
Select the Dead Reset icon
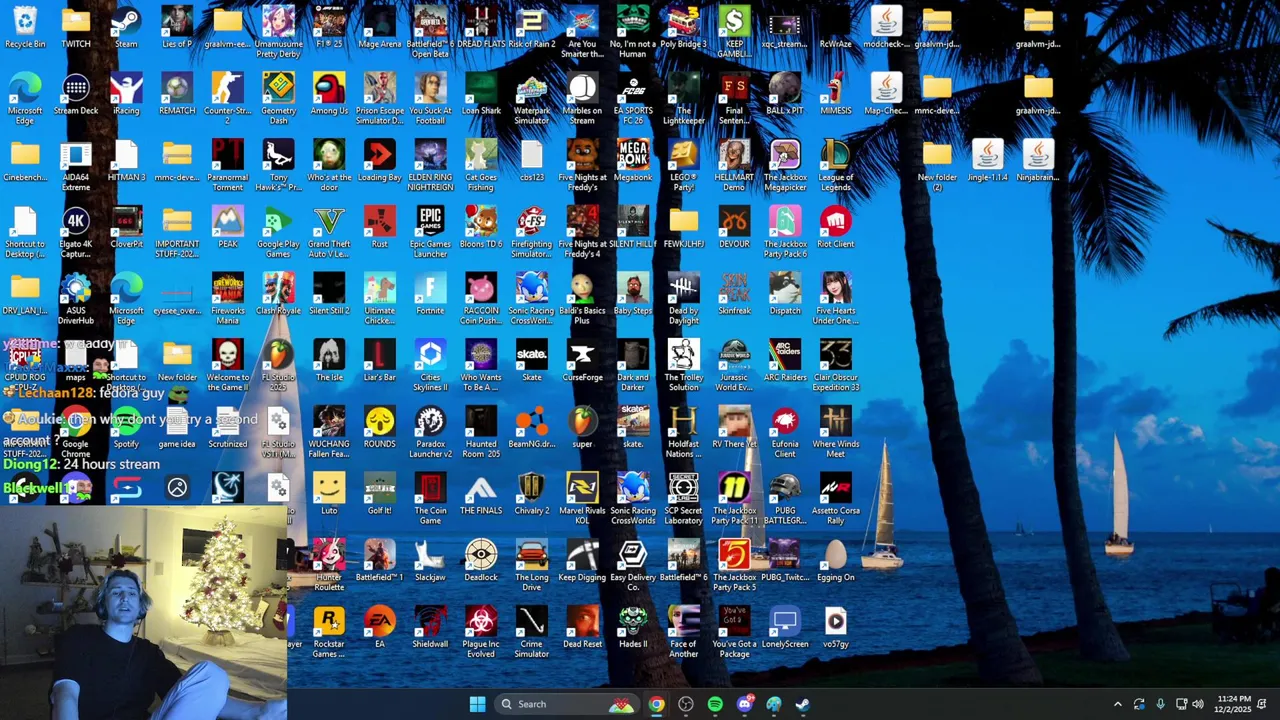(582, 628)
